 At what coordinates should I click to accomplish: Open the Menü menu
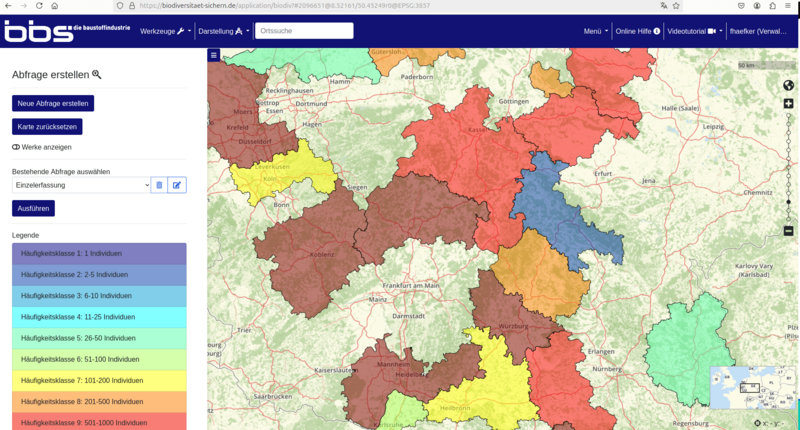point(596,31)
